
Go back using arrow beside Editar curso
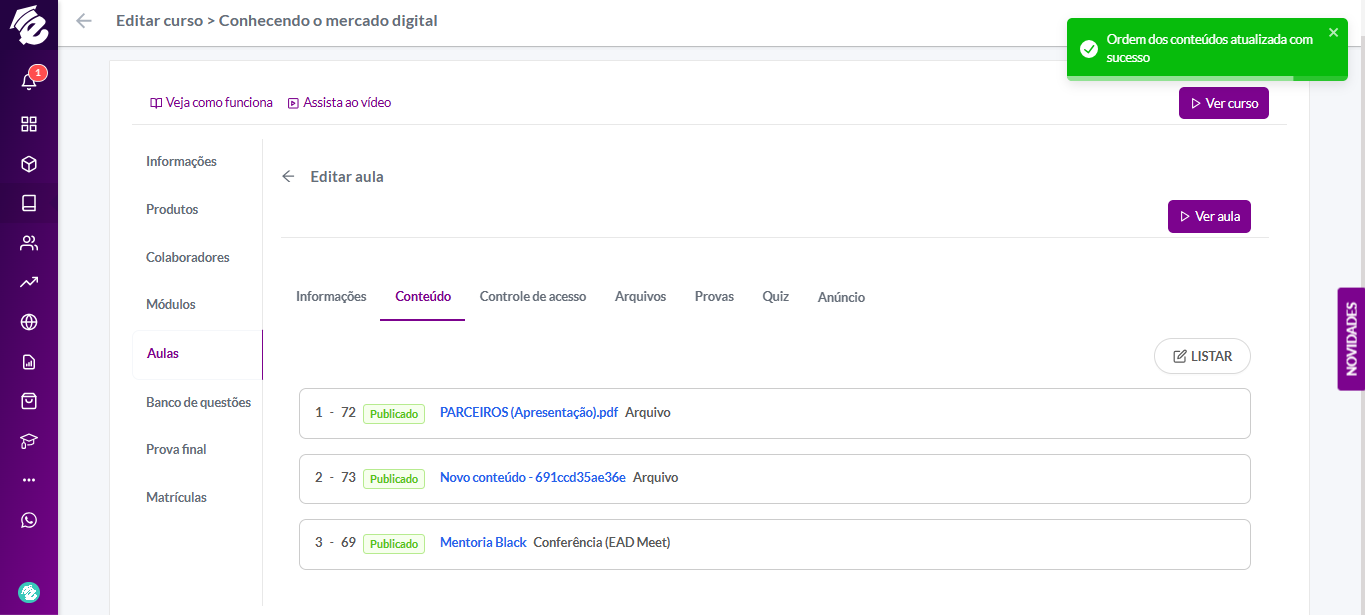point(84,20)
